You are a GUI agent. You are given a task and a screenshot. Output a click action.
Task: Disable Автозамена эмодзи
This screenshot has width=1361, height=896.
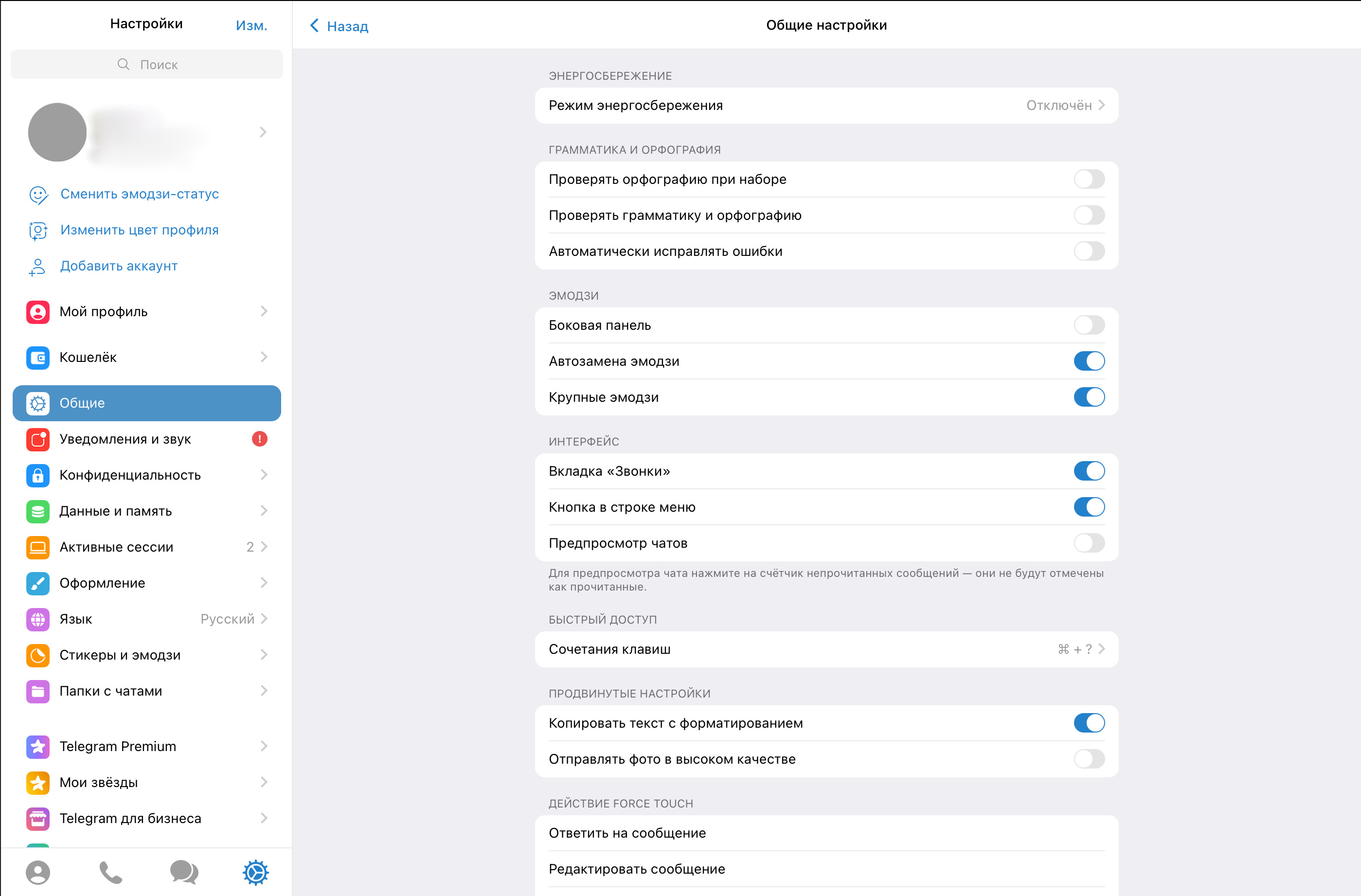pos(1089,361)
